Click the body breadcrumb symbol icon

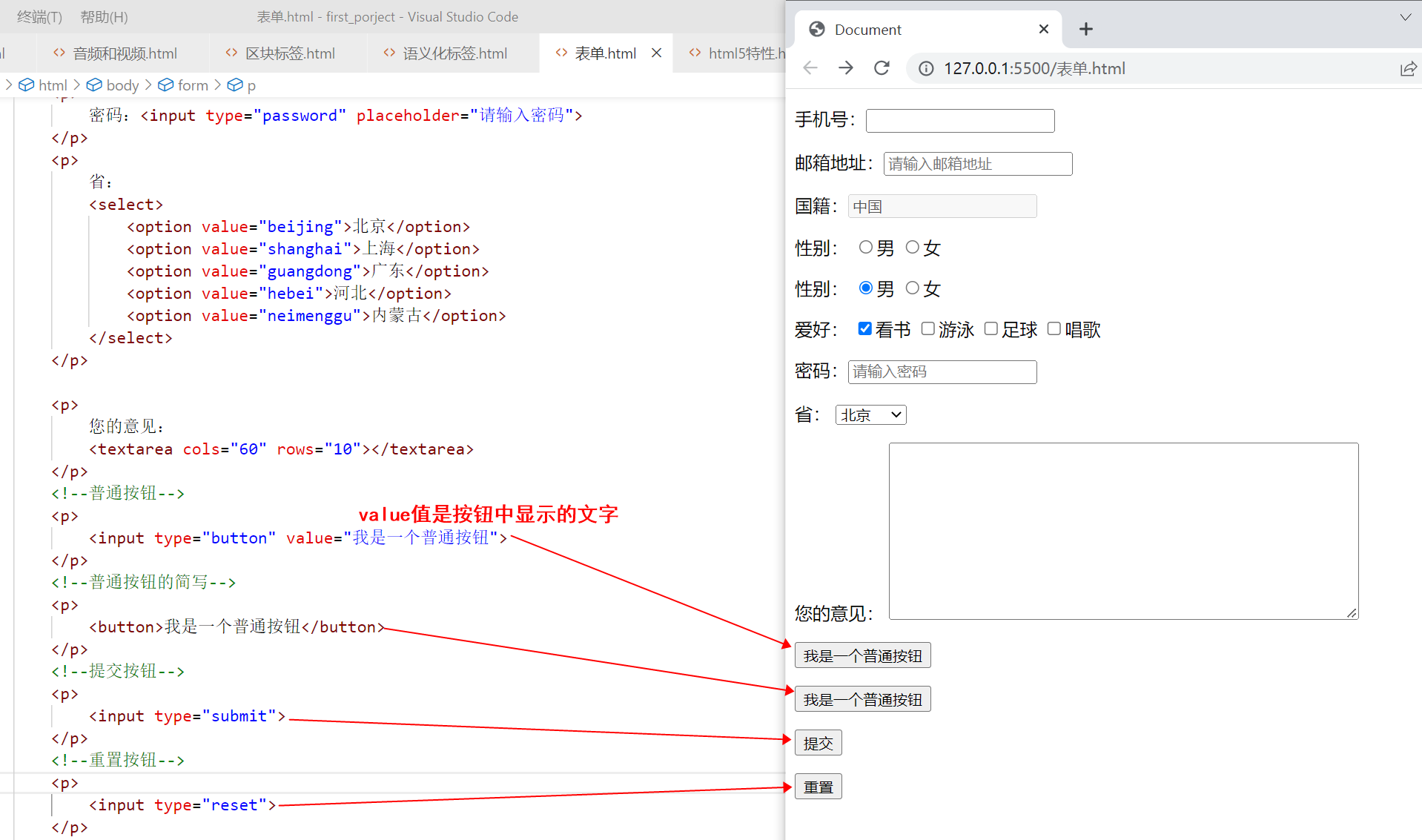(x=94, y=85)
